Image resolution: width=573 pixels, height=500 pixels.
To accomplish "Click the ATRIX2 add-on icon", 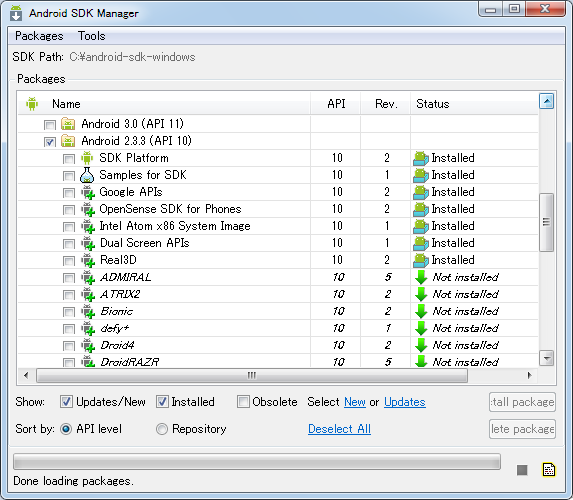I will [x=88, y=294].
